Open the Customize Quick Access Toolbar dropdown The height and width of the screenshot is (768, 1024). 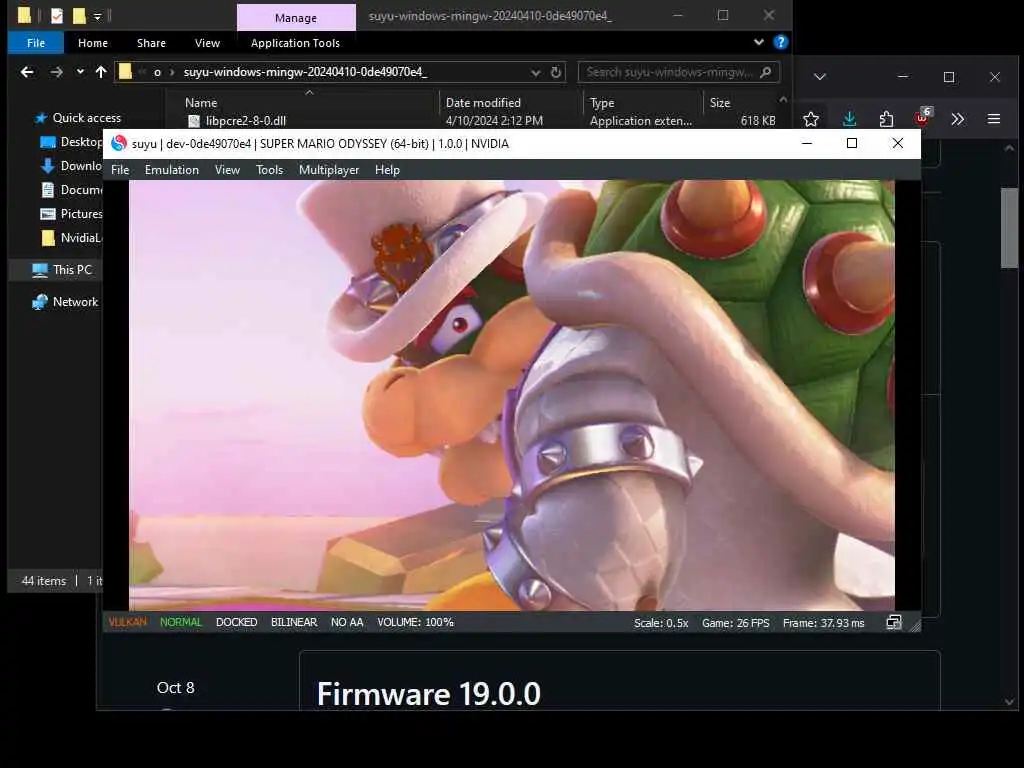(97, 16)
